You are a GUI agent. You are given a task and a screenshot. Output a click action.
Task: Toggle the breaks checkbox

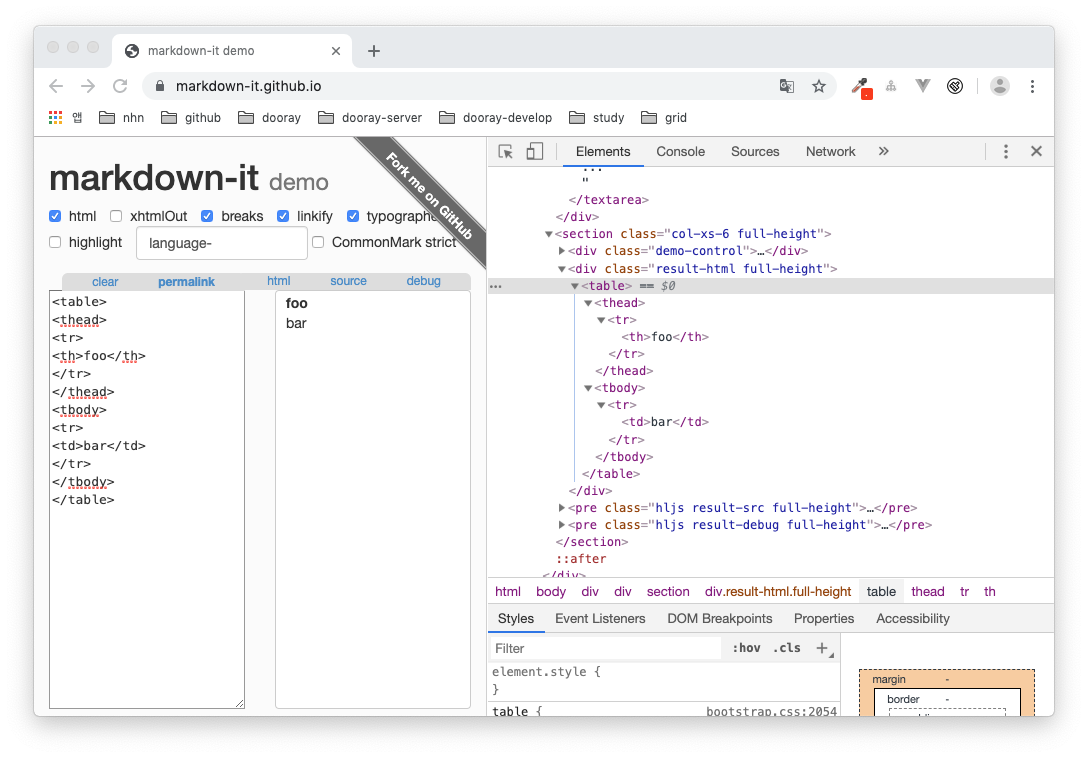click(207, 216)
